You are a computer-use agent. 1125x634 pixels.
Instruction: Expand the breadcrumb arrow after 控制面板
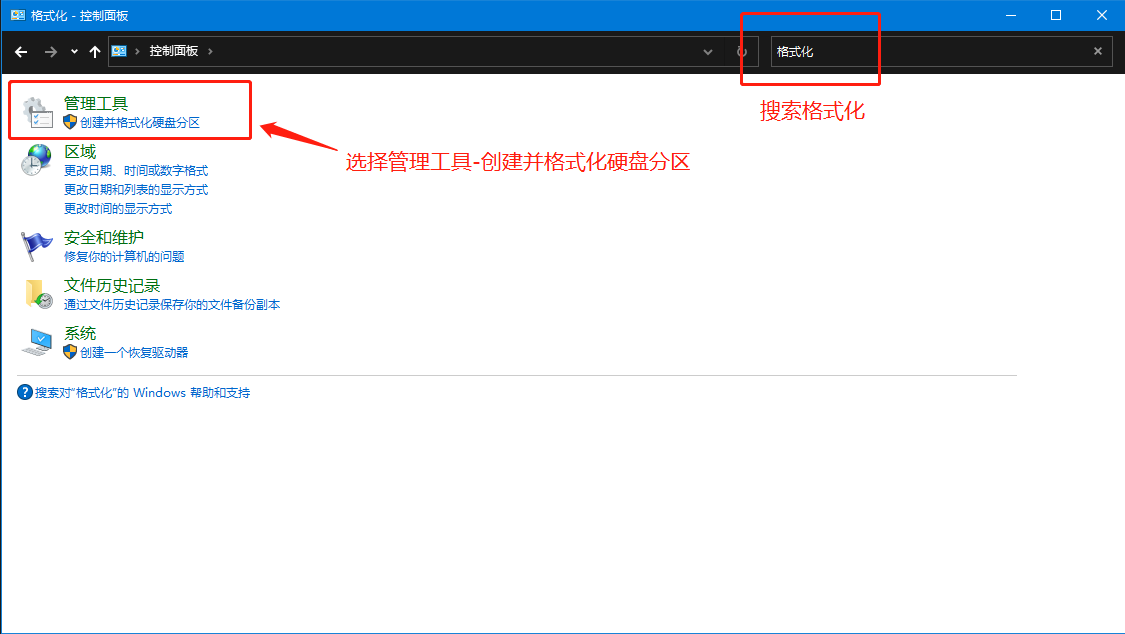coord(212,50)
